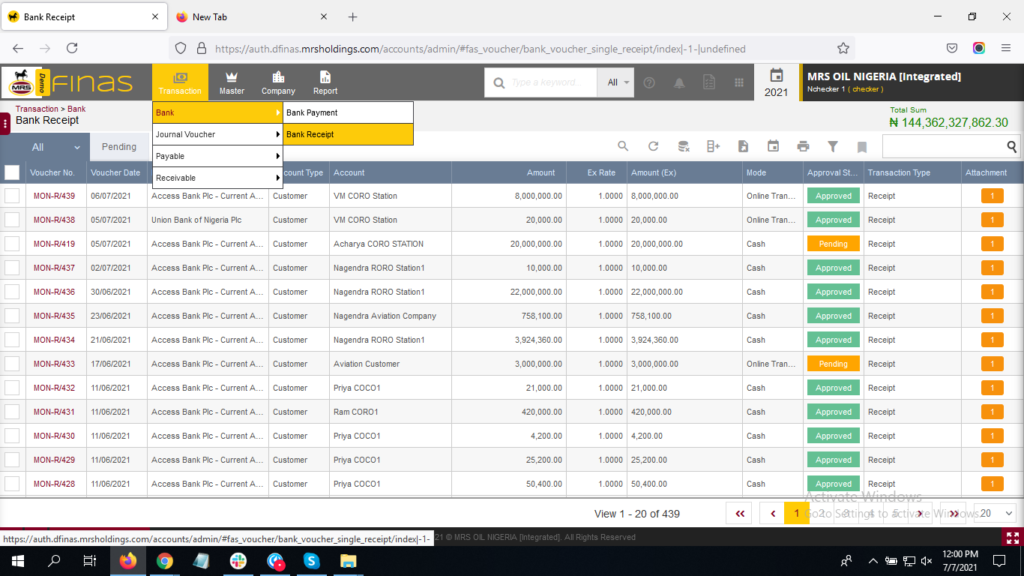The height and width of the screenshot is (576, 1024).
Task: Bookmark this page with the star icon
Action: click(x=843, y=48)
